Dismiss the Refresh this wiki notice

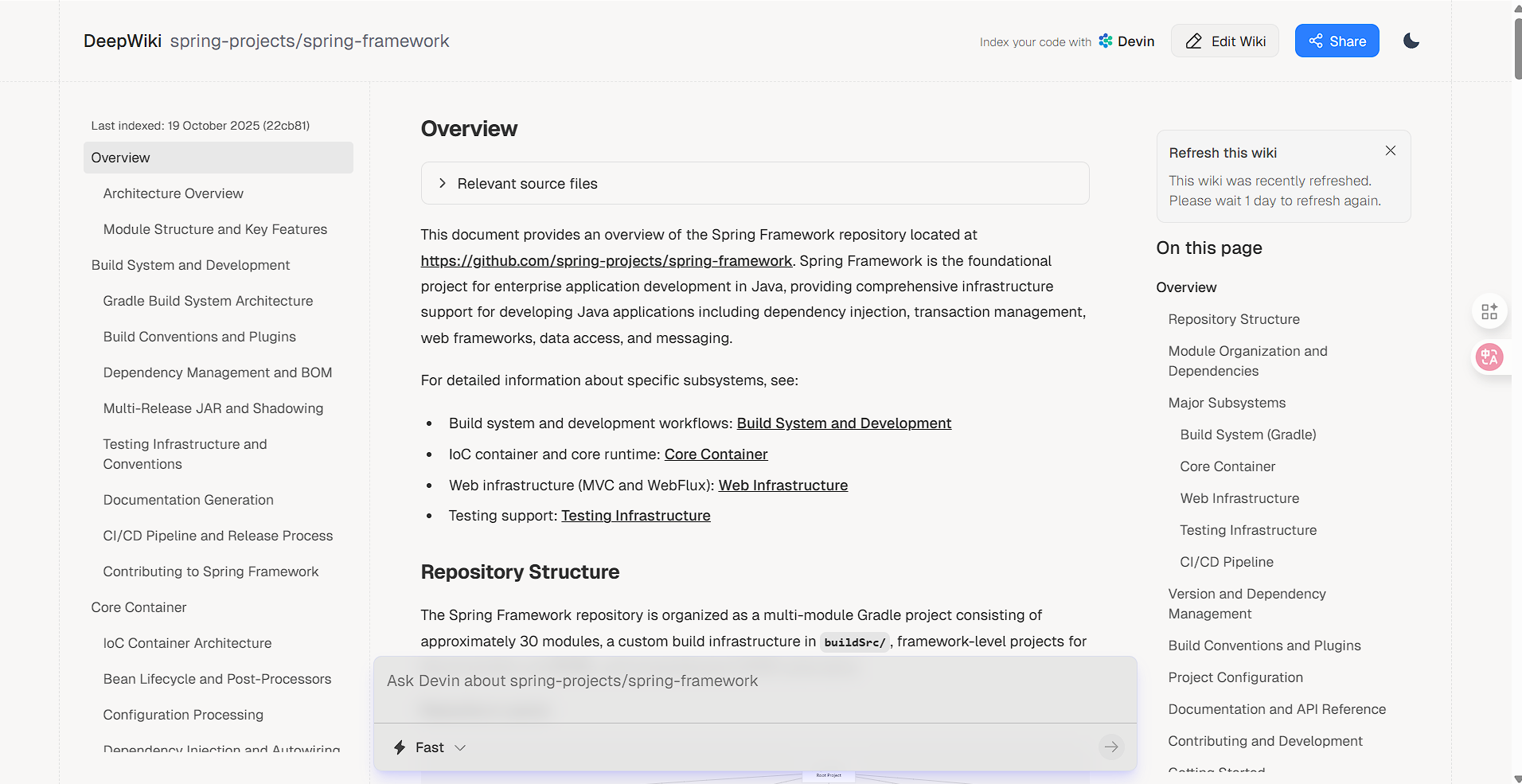click(1390, 150)
